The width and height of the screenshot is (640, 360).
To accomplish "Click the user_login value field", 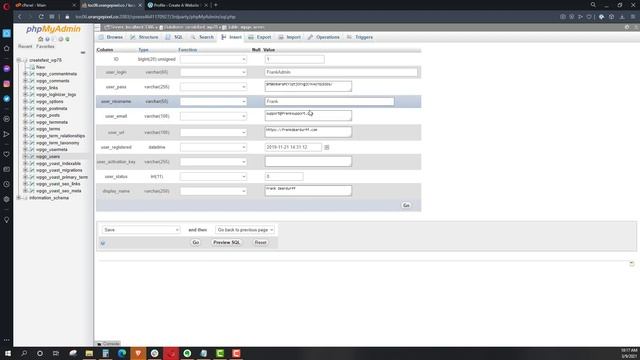I will point(341,72).
